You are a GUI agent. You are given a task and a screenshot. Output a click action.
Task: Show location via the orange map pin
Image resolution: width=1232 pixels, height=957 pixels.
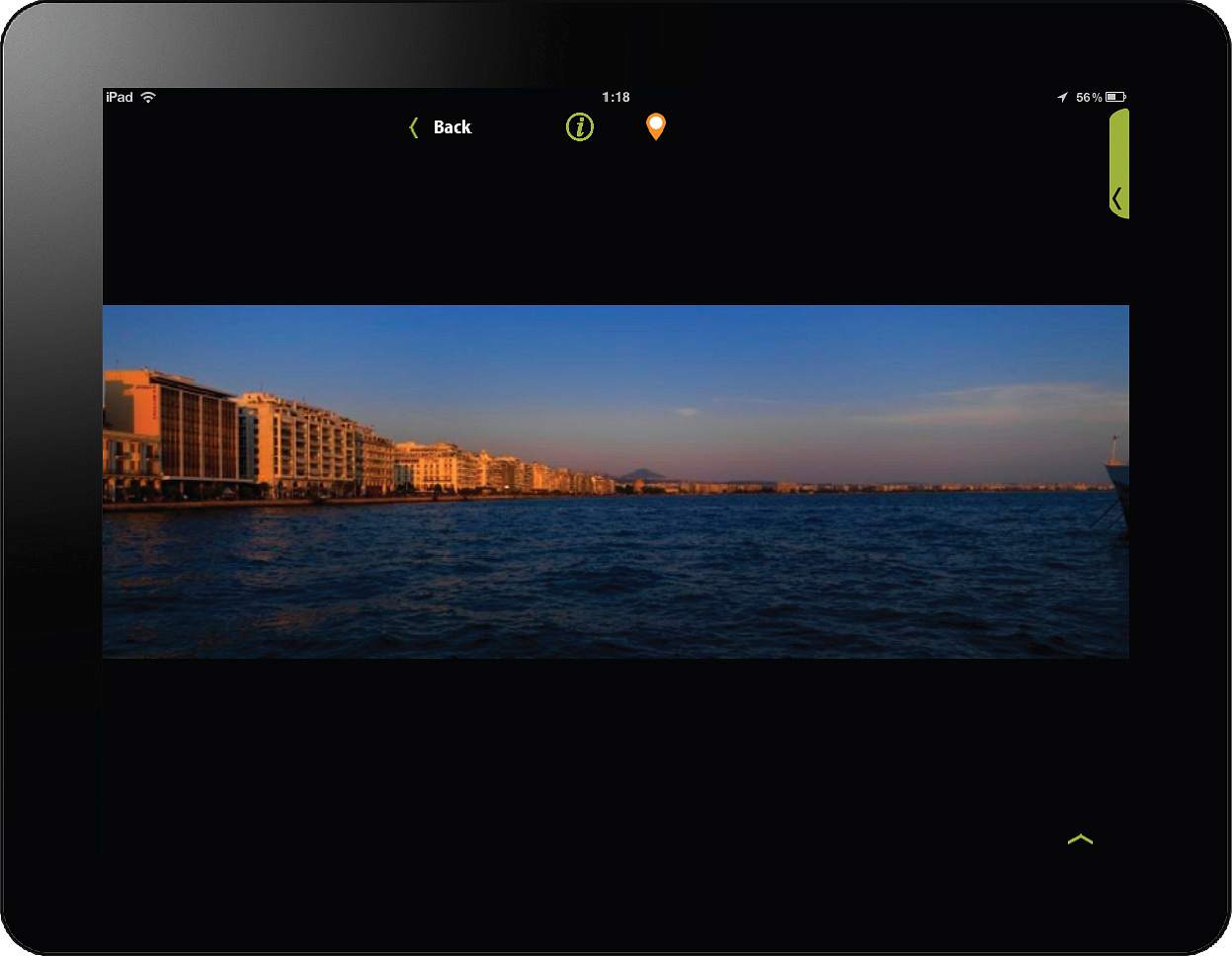[656, 126]
